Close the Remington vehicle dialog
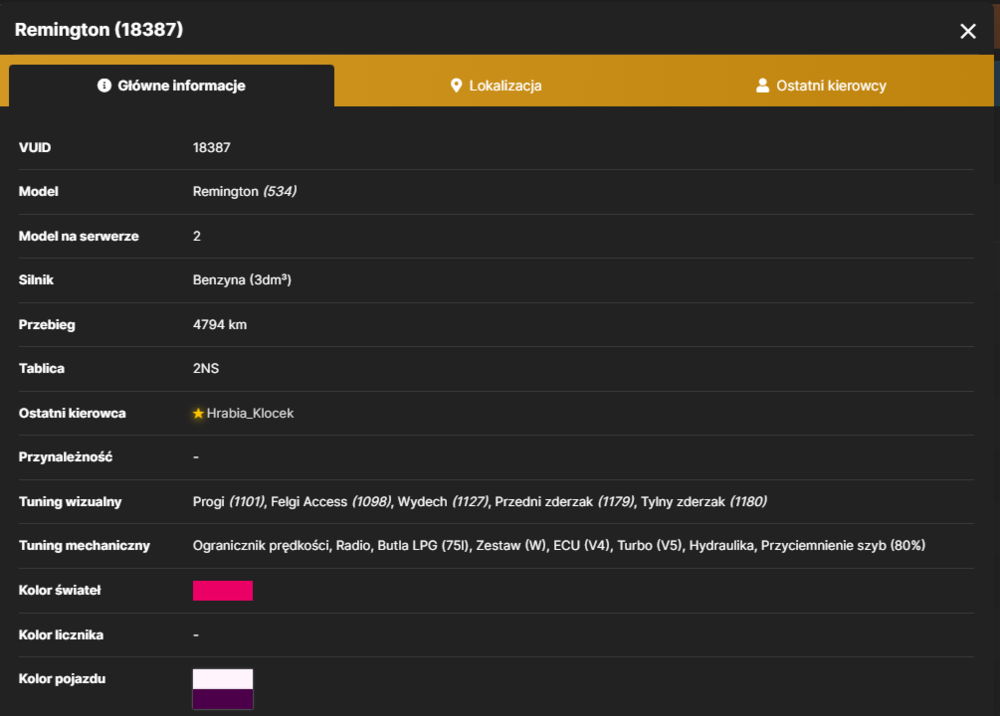Screen dimensions: 1000x716 967,31
